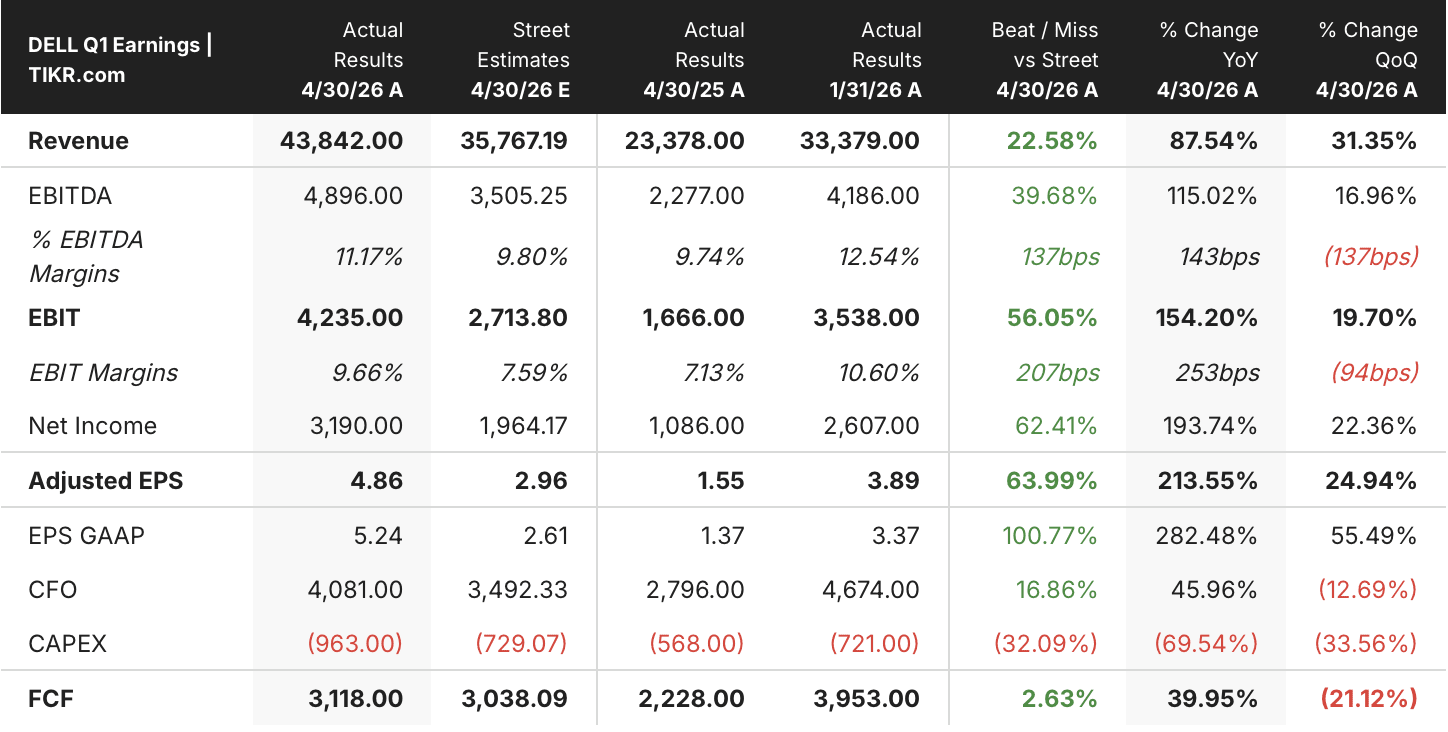Click the CFO row label
1448x732 pixels.
[x=52, y=590]
